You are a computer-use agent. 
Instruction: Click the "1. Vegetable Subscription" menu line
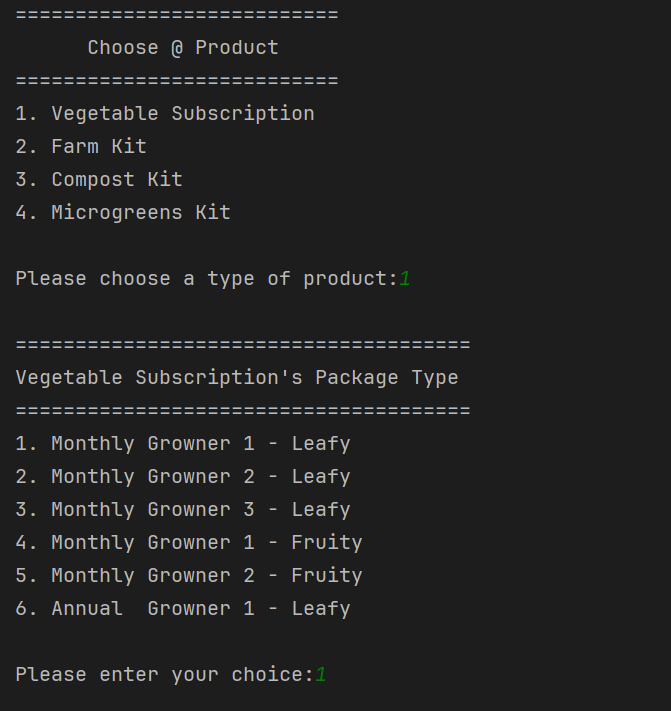[165, 114]
